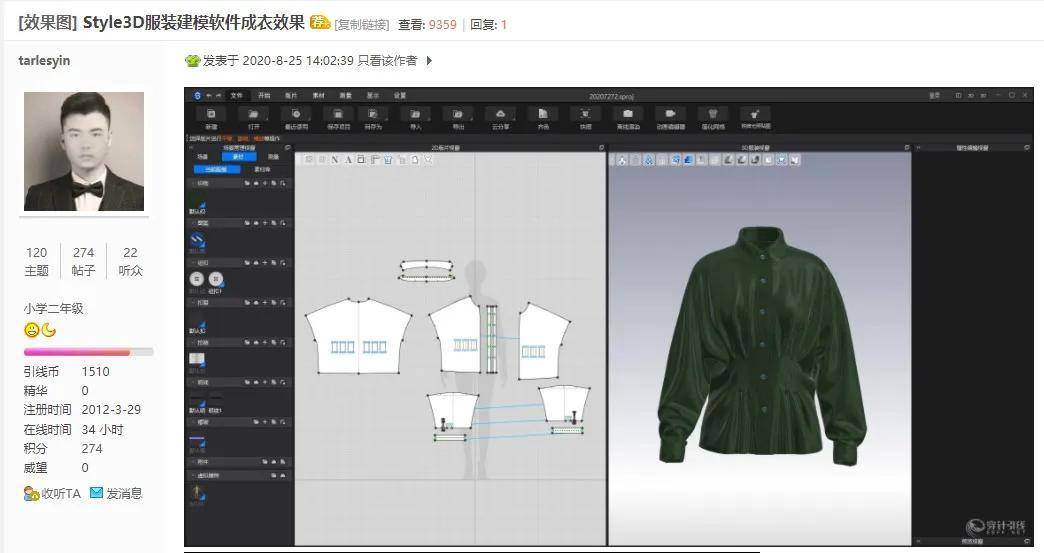Click the garment mesh icon in ribbon

click(712, 114)
